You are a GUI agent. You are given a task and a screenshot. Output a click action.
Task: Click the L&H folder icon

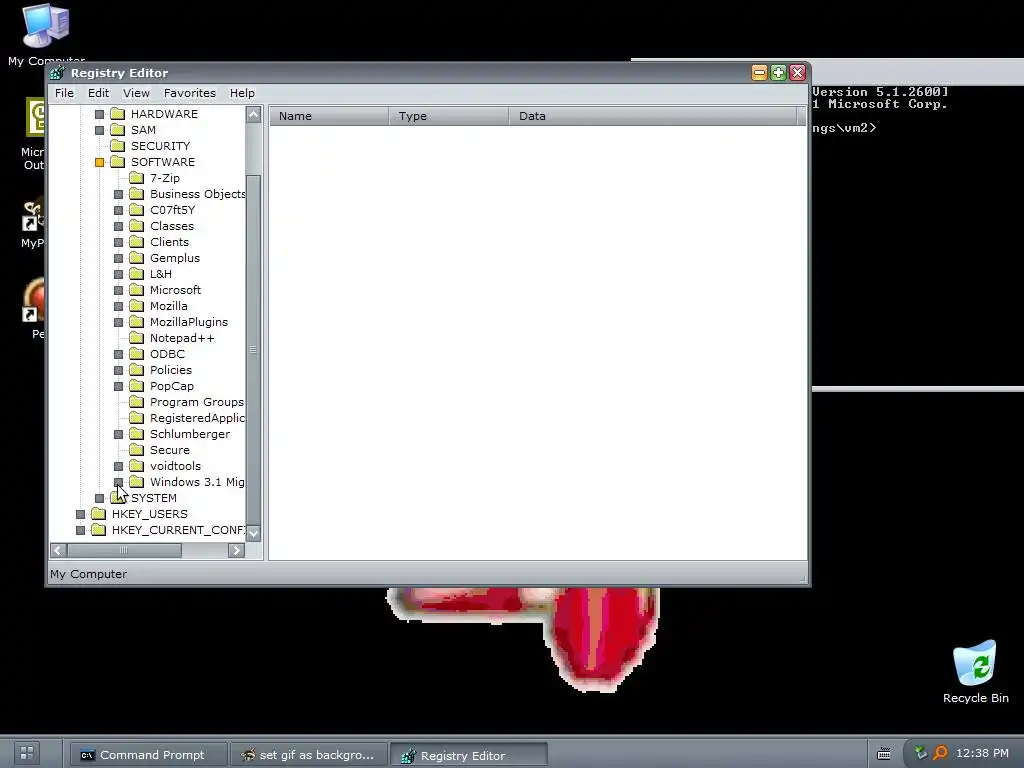click(x=136, y=274)
